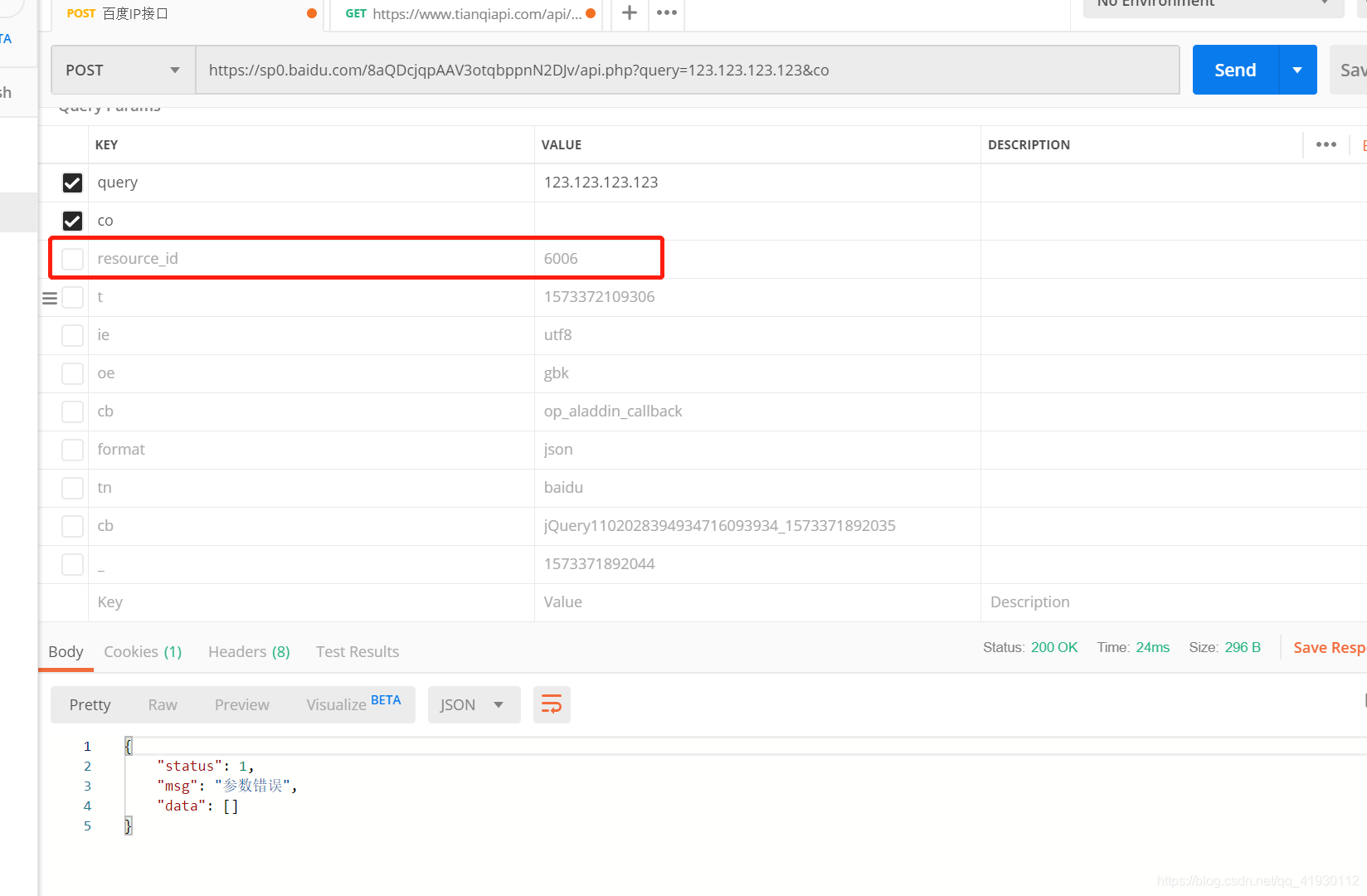The image size is (1367, 896).
Task: Click the Save button next to Send
Action: pyautogui.click(x=1349, y=70)
